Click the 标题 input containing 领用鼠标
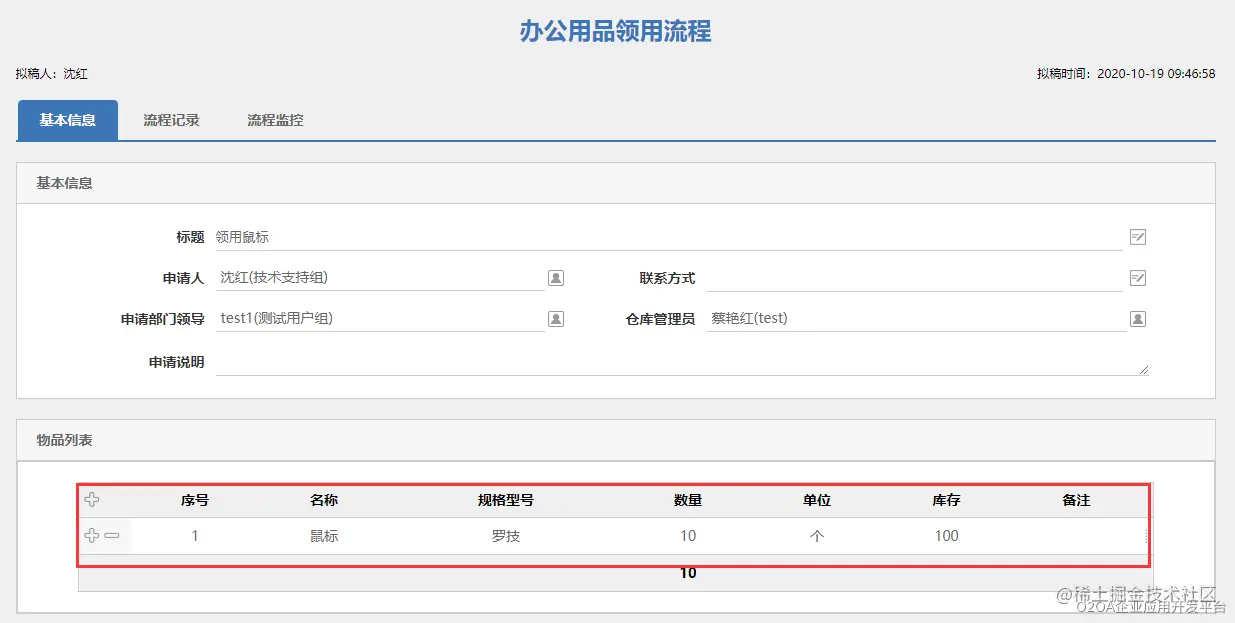This screenshot has width=1235, height=623. click(x=669, y=237)
